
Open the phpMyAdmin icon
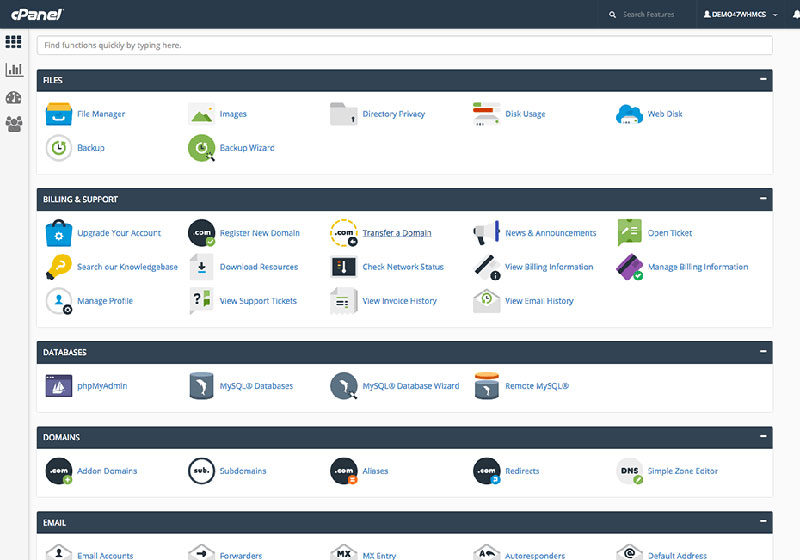click(x=59, y=386)
